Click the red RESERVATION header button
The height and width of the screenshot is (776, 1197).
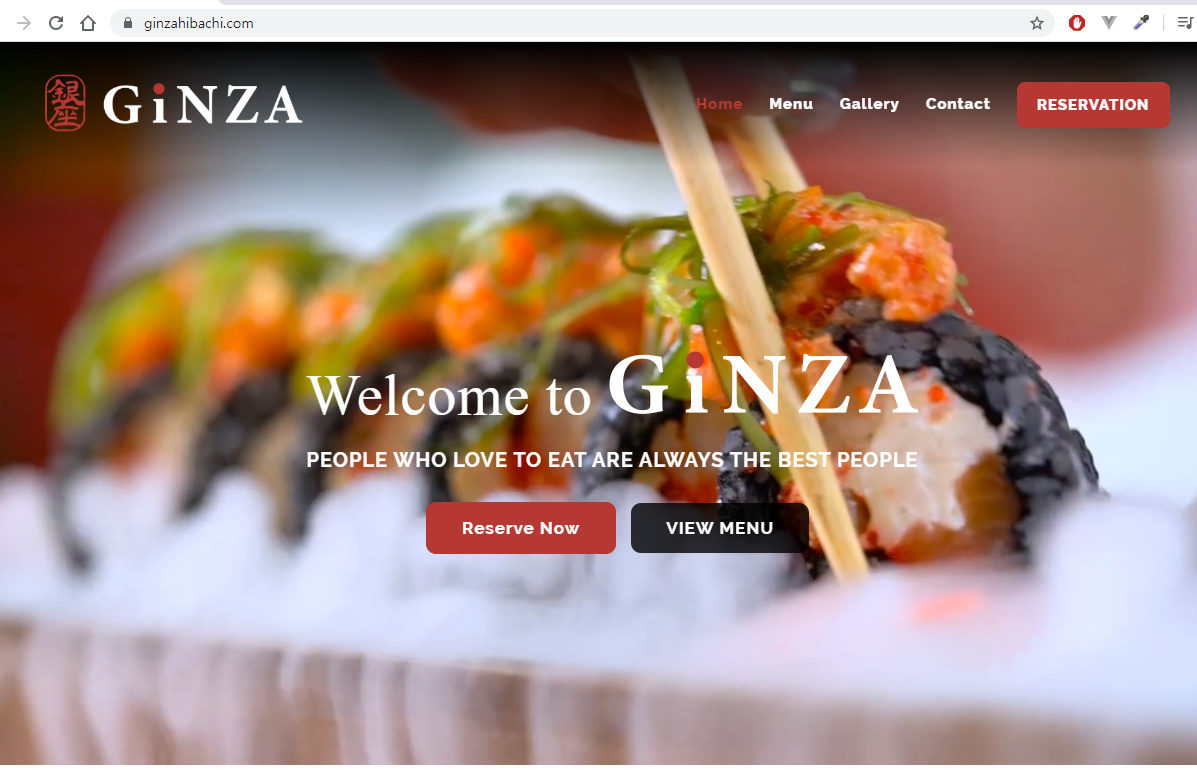click(1092, 105)
